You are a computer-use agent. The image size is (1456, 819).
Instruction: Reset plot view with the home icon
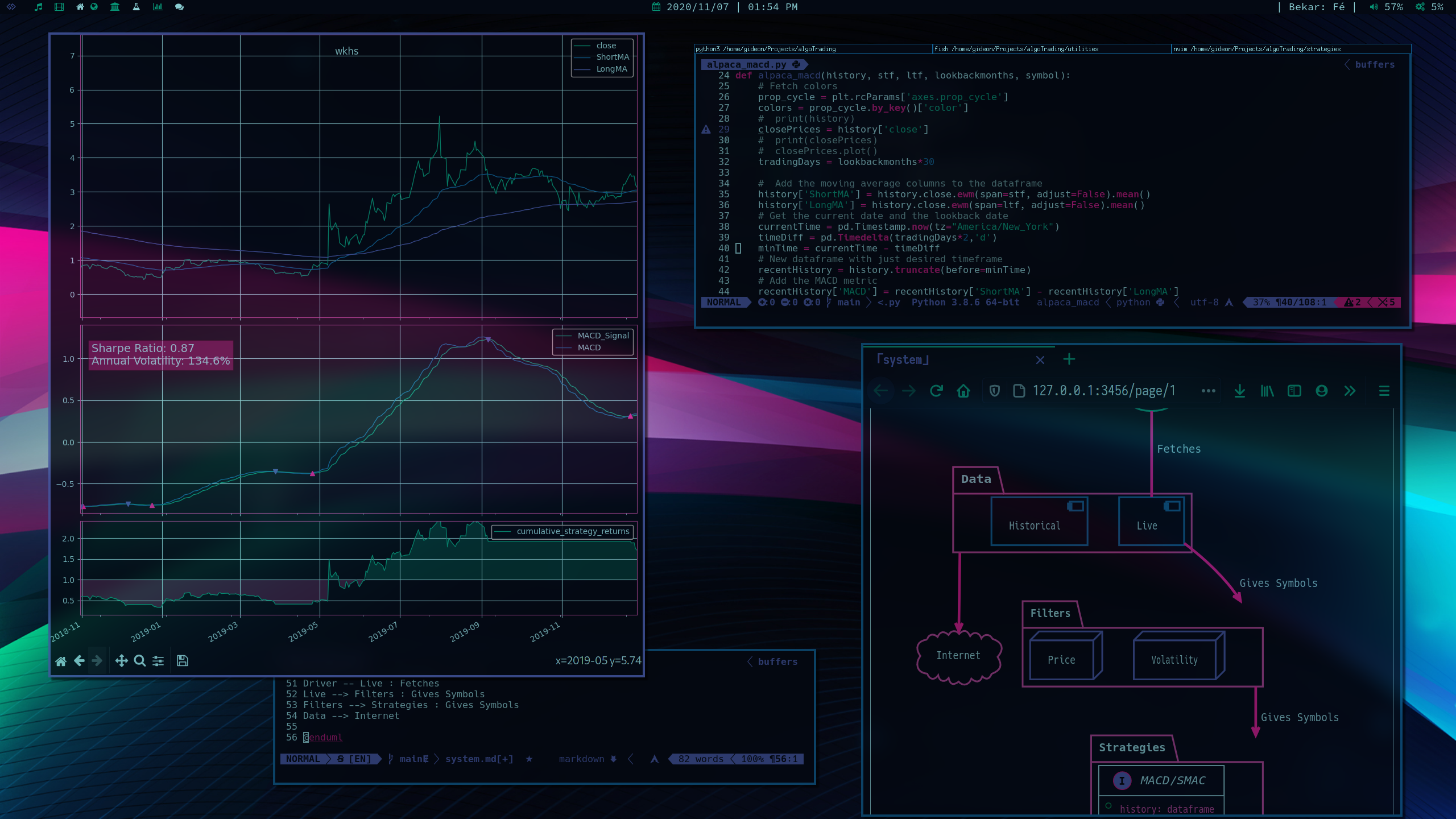(x=61, y=661)
